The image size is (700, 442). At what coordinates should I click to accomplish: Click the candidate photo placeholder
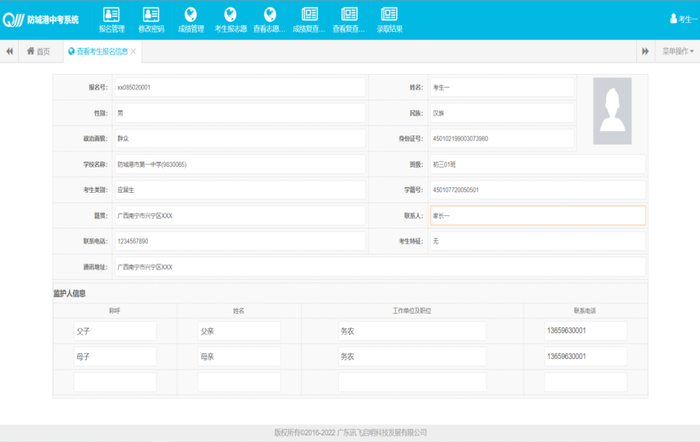coord(612,110)
